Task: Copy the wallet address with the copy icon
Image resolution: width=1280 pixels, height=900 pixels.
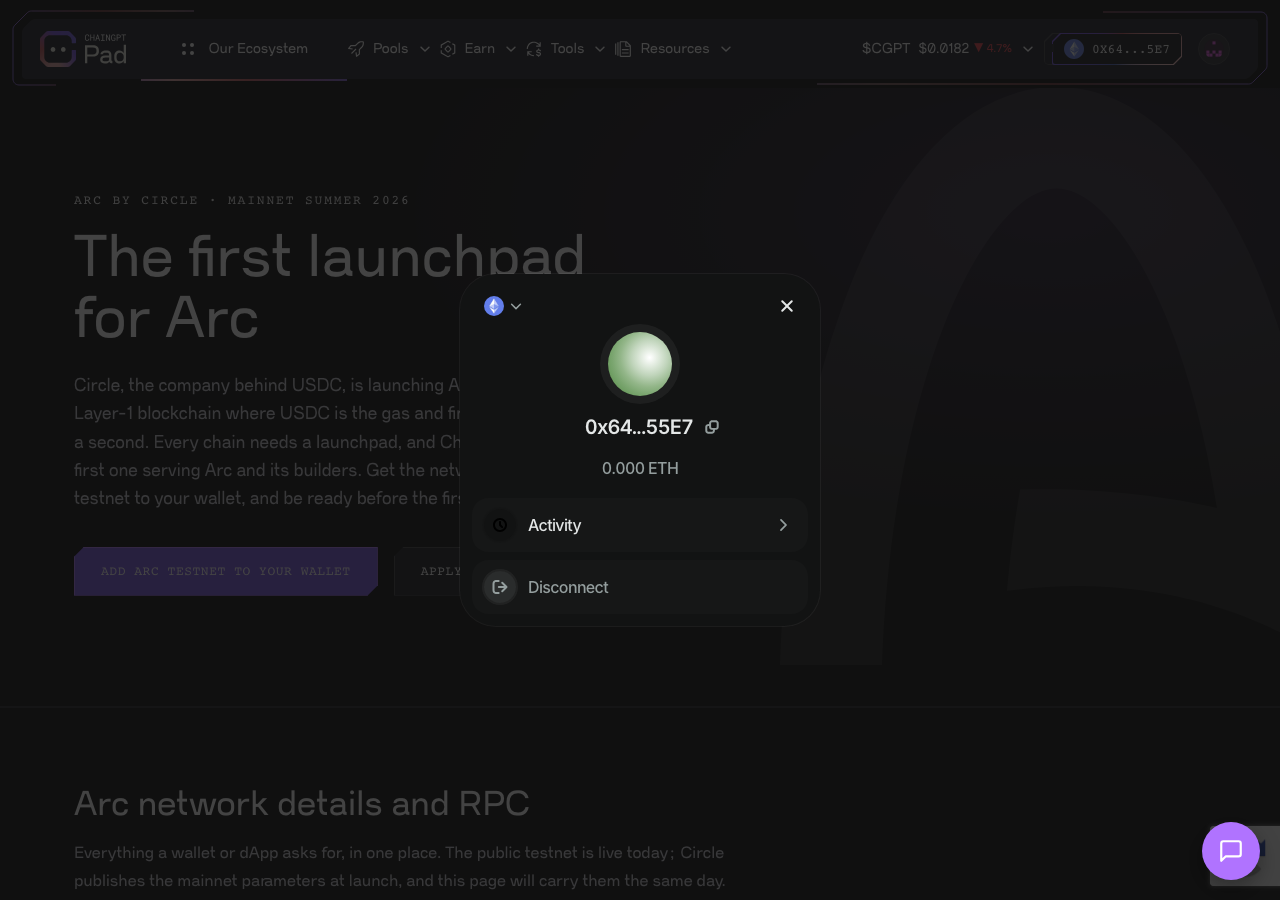Action: coord(712,427)
